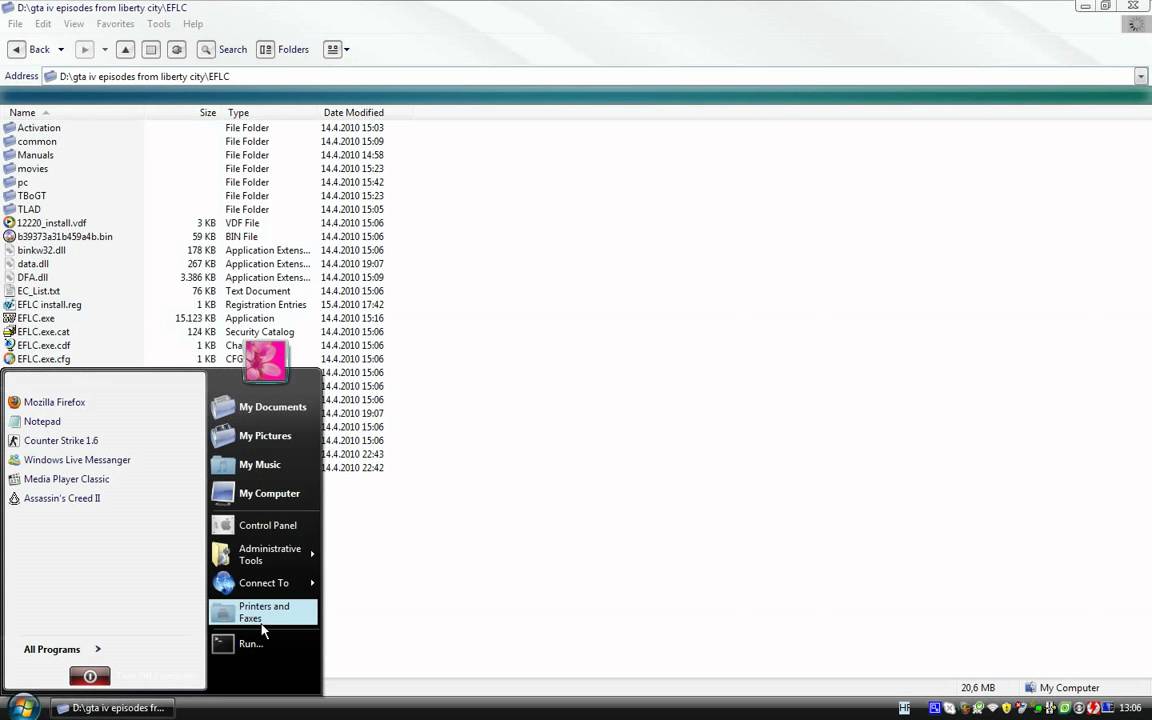Click the red power button
The height and width of the screenshot is (720, 1152).
pyautogui.click(x=90, y=676)
